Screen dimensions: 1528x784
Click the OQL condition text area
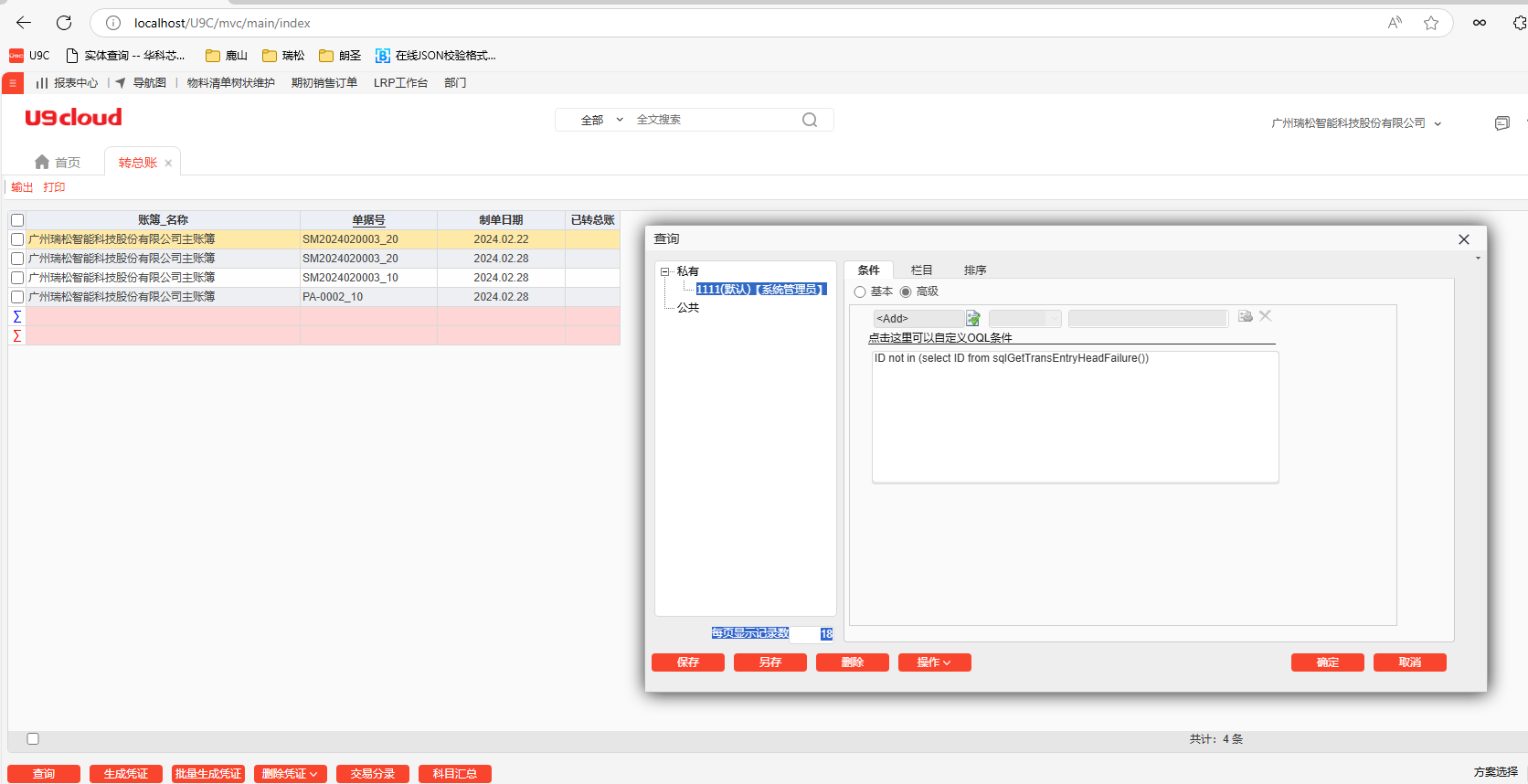[1075, 417]
